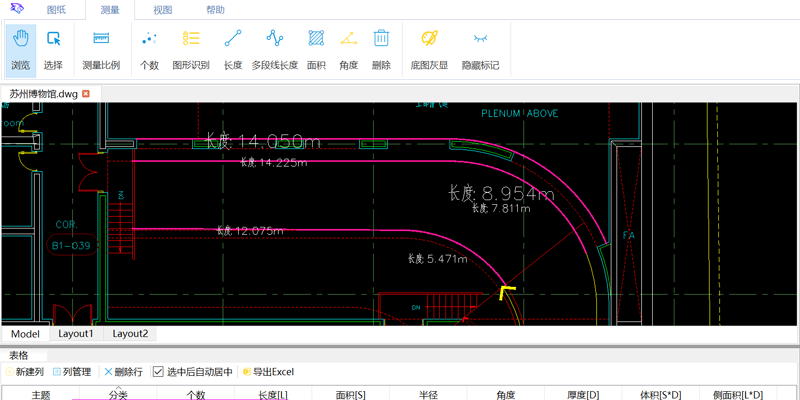The height and width of the screenshot is (400, 800).
Task: Pick the 多段线长度 polyline length tool
Action: (x=274, y=51)
